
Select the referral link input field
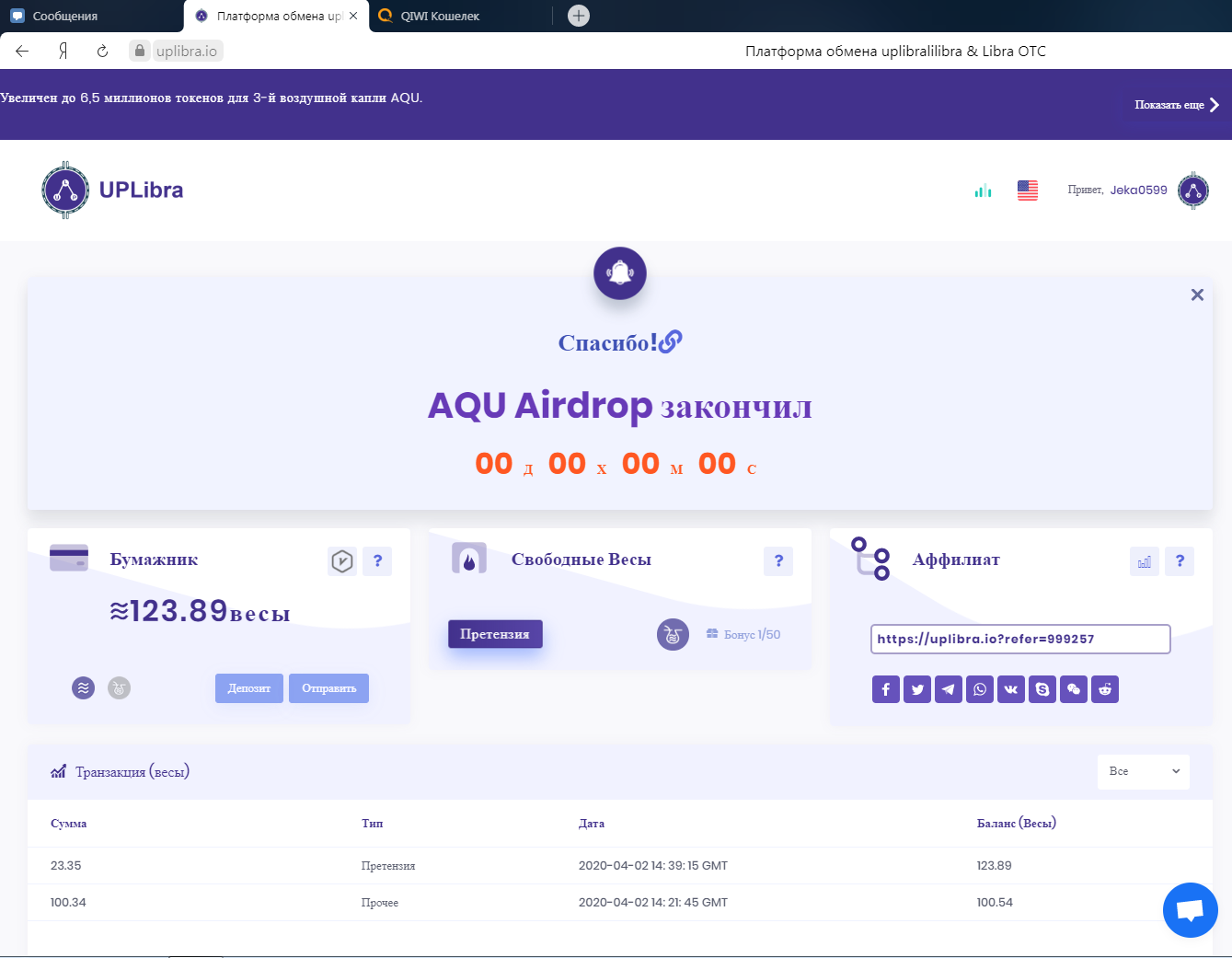click(1019, 639)
